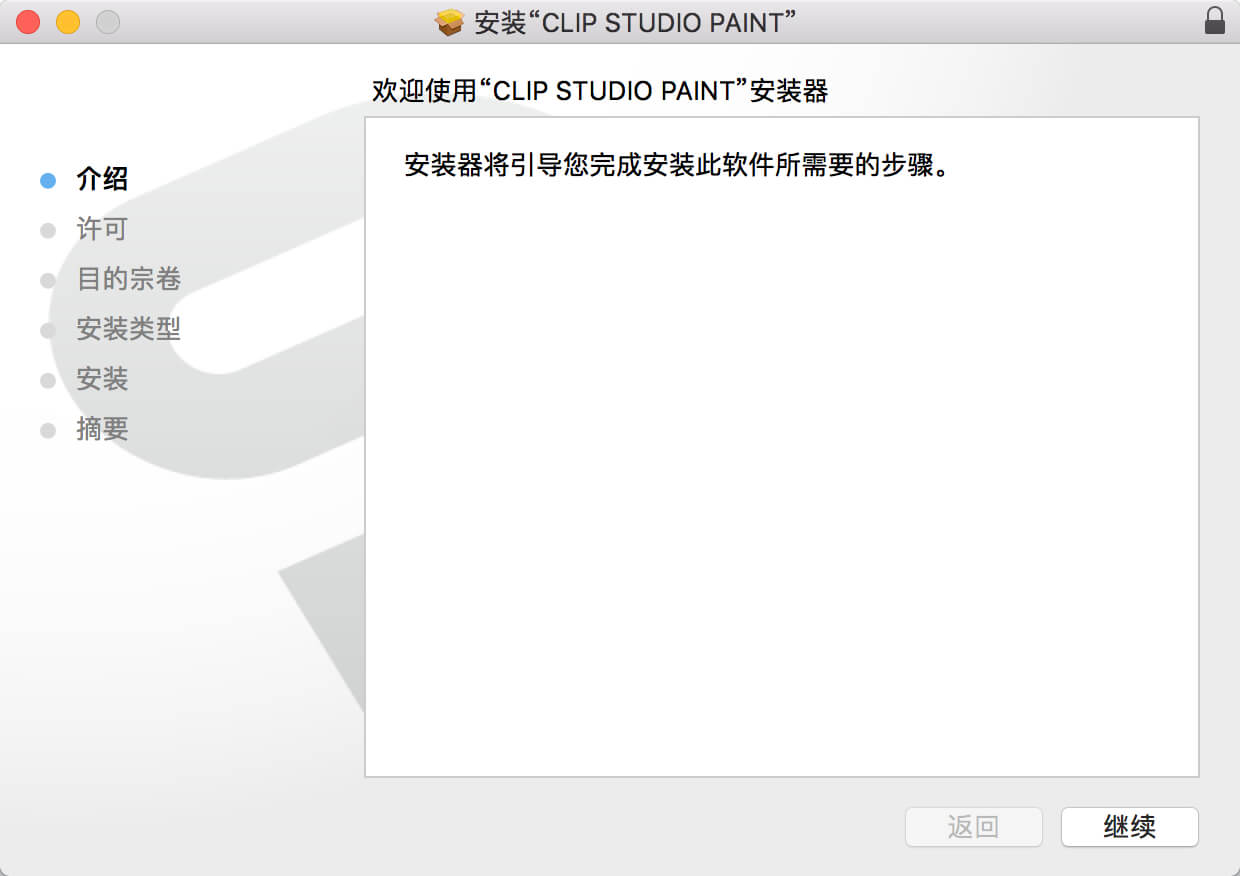
Task: Click the gray bullet beside 许可
Action: 47,231
